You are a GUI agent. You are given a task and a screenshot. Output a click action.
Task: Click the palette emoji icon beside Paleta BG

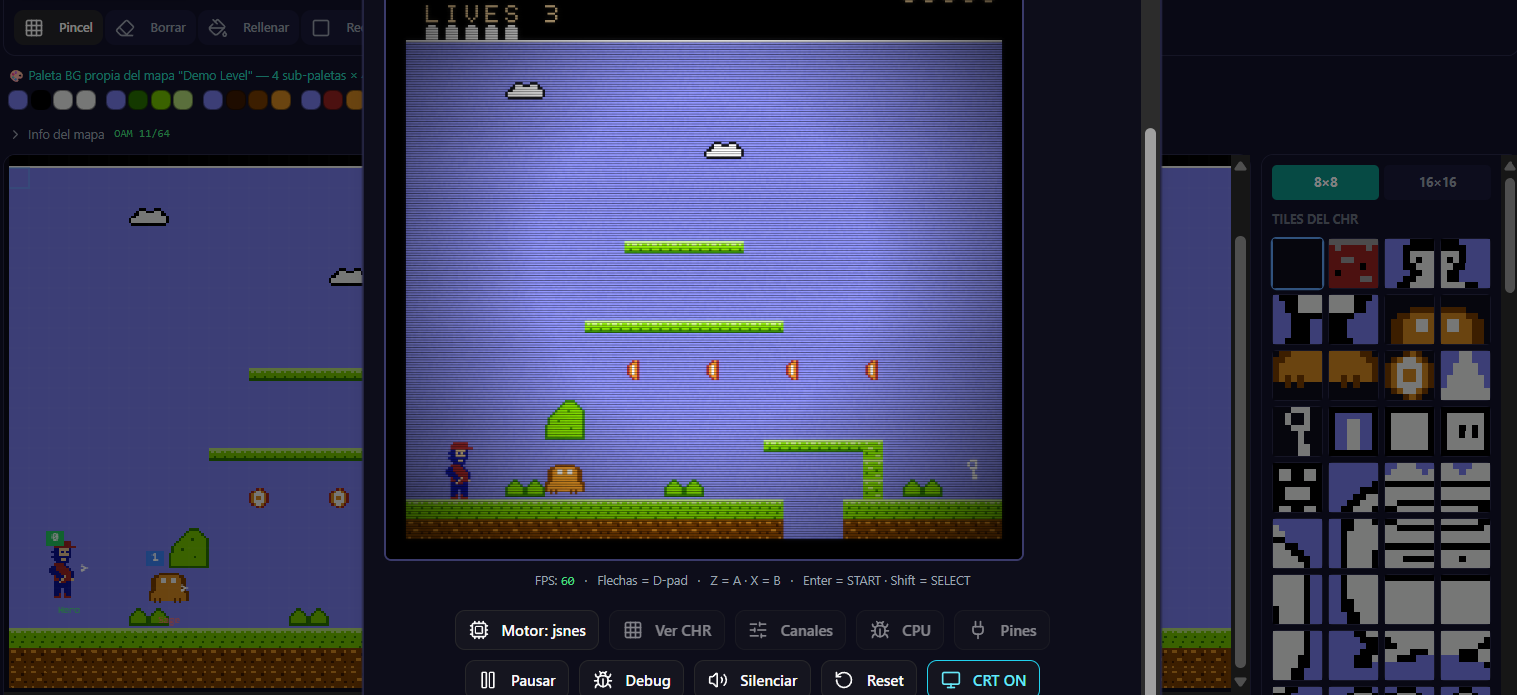16,76
